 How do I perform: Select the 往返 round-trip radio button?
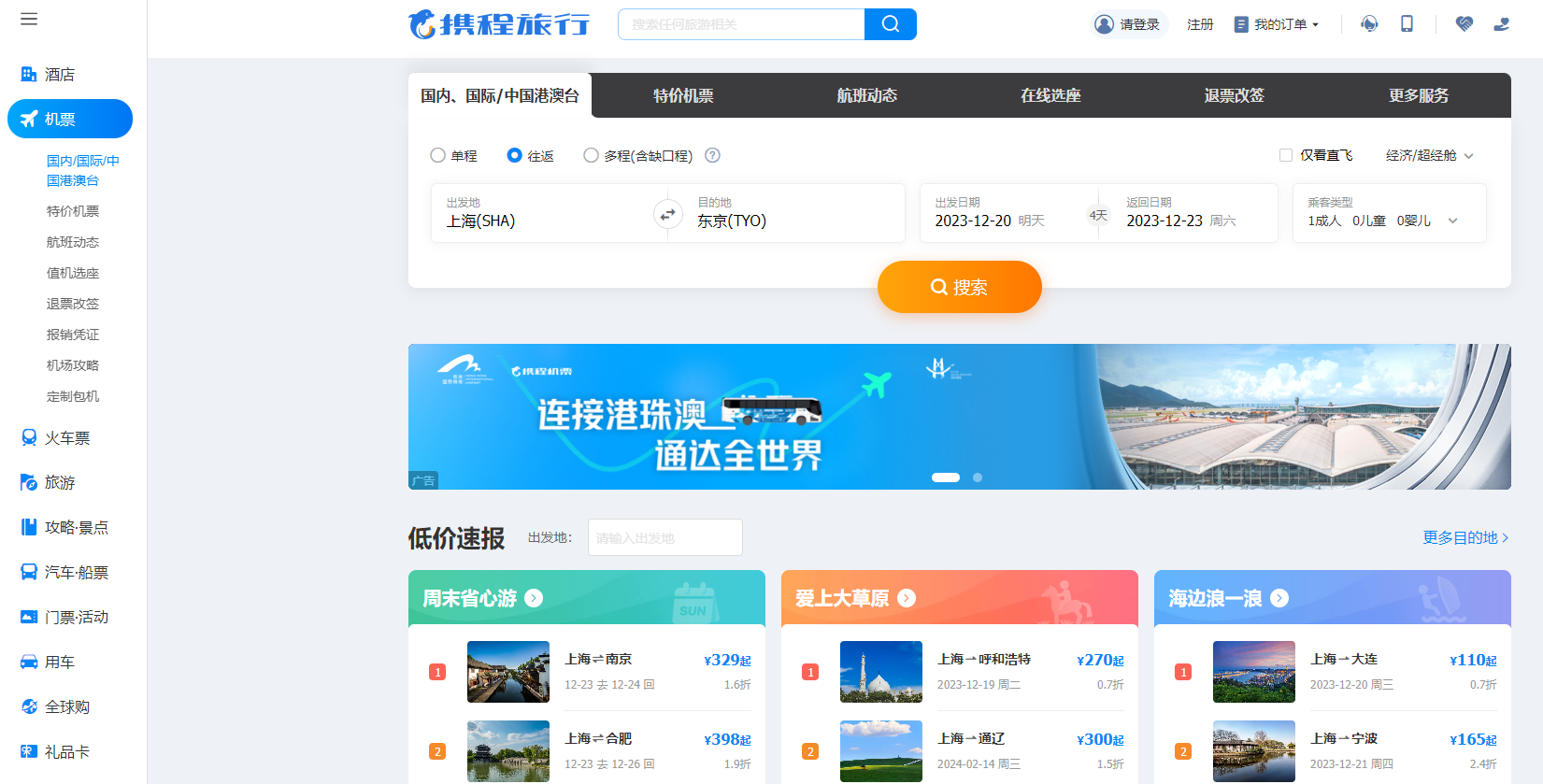pos(514,155)
